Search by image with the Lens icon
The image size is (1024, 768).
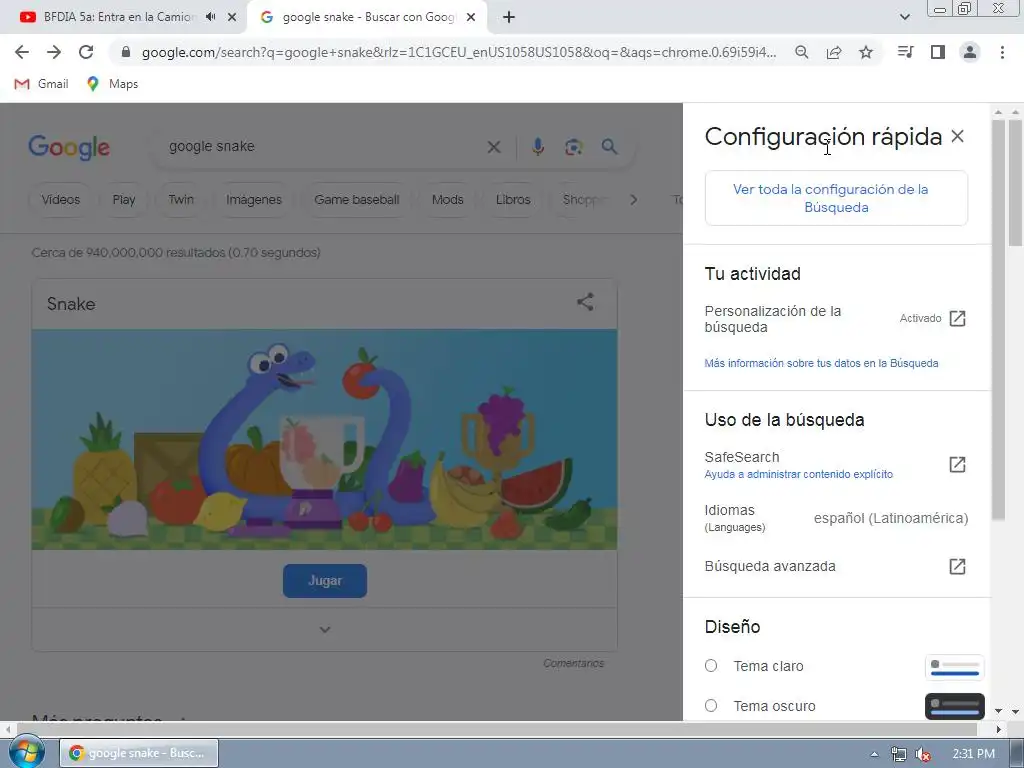coord(573,147)
